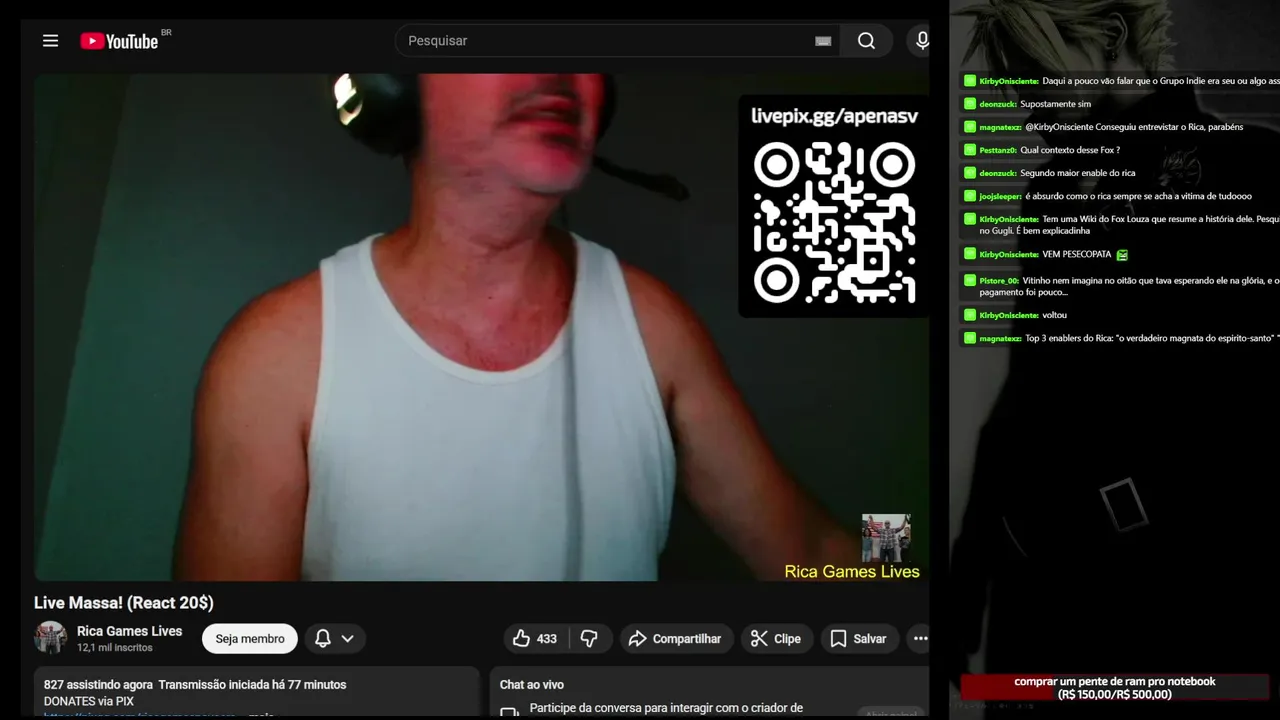Toggle notification bell for the channel

click(x=323, y=638)
